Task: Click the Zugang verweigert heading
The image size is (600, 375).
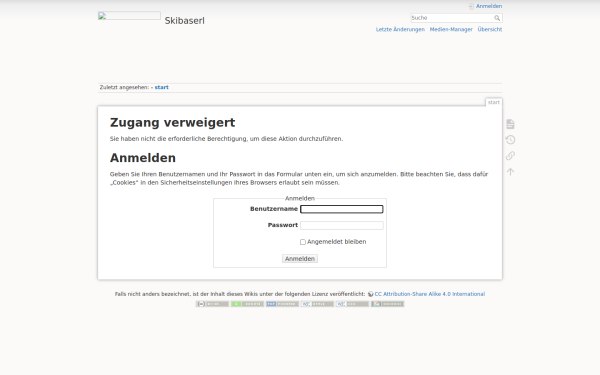Action: [173, 123]
